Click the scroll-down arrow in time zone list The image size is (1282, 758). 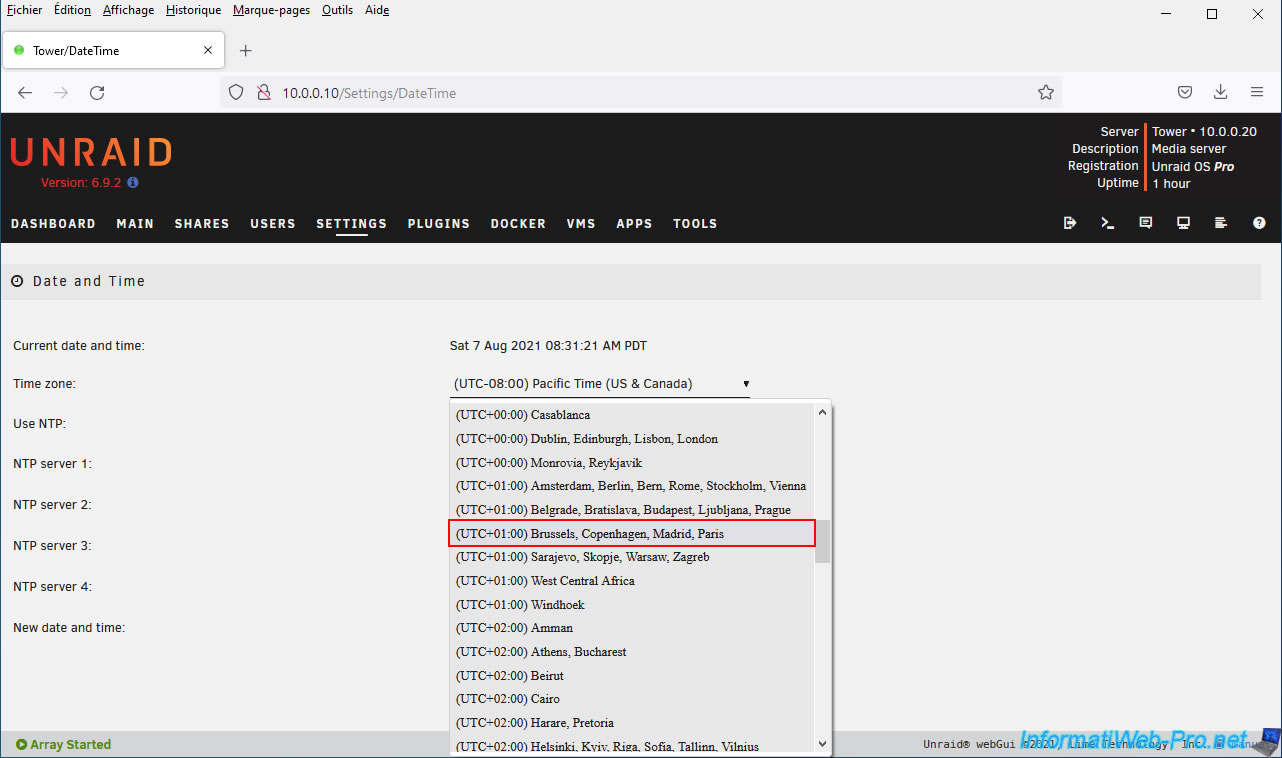[822, 743]
